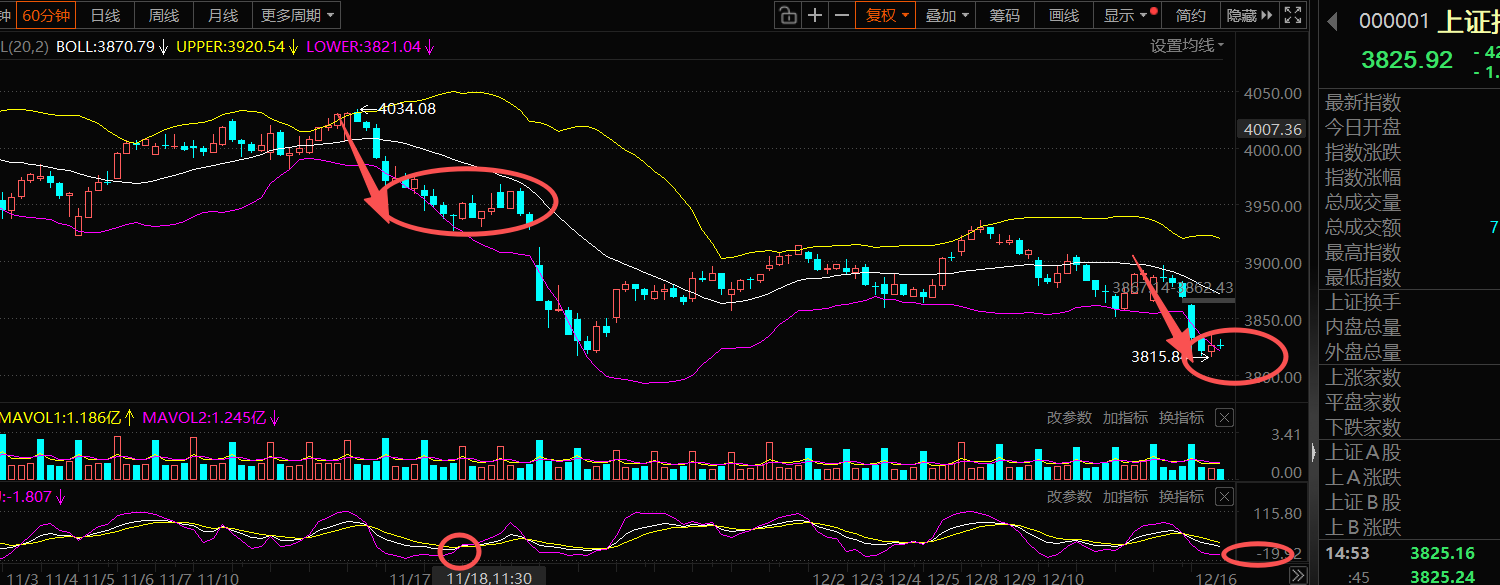Collapse the side panel using the divider arrow handle
Viewport: 1500px width, 585px height.
point(1314,452)
